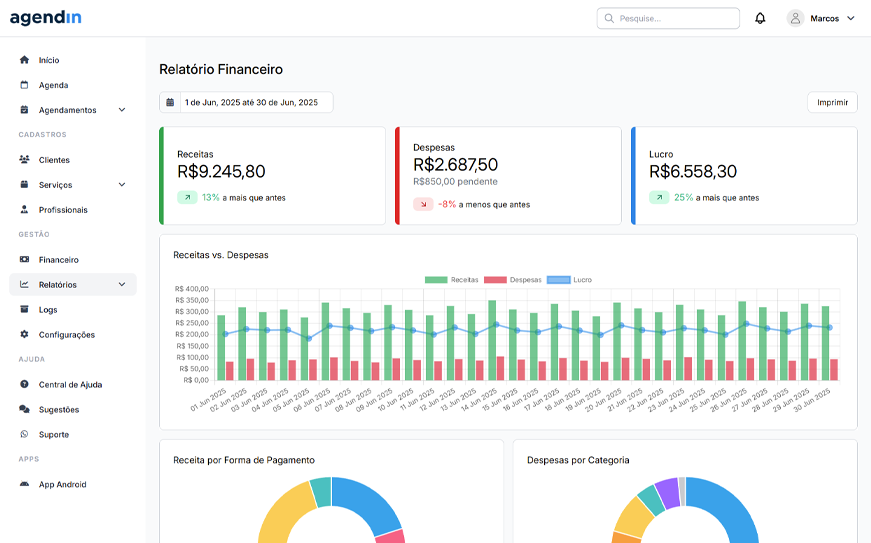Click the Financeiro money icon
The height and width of the screenshot is (543, 871).
pos(24,260)
